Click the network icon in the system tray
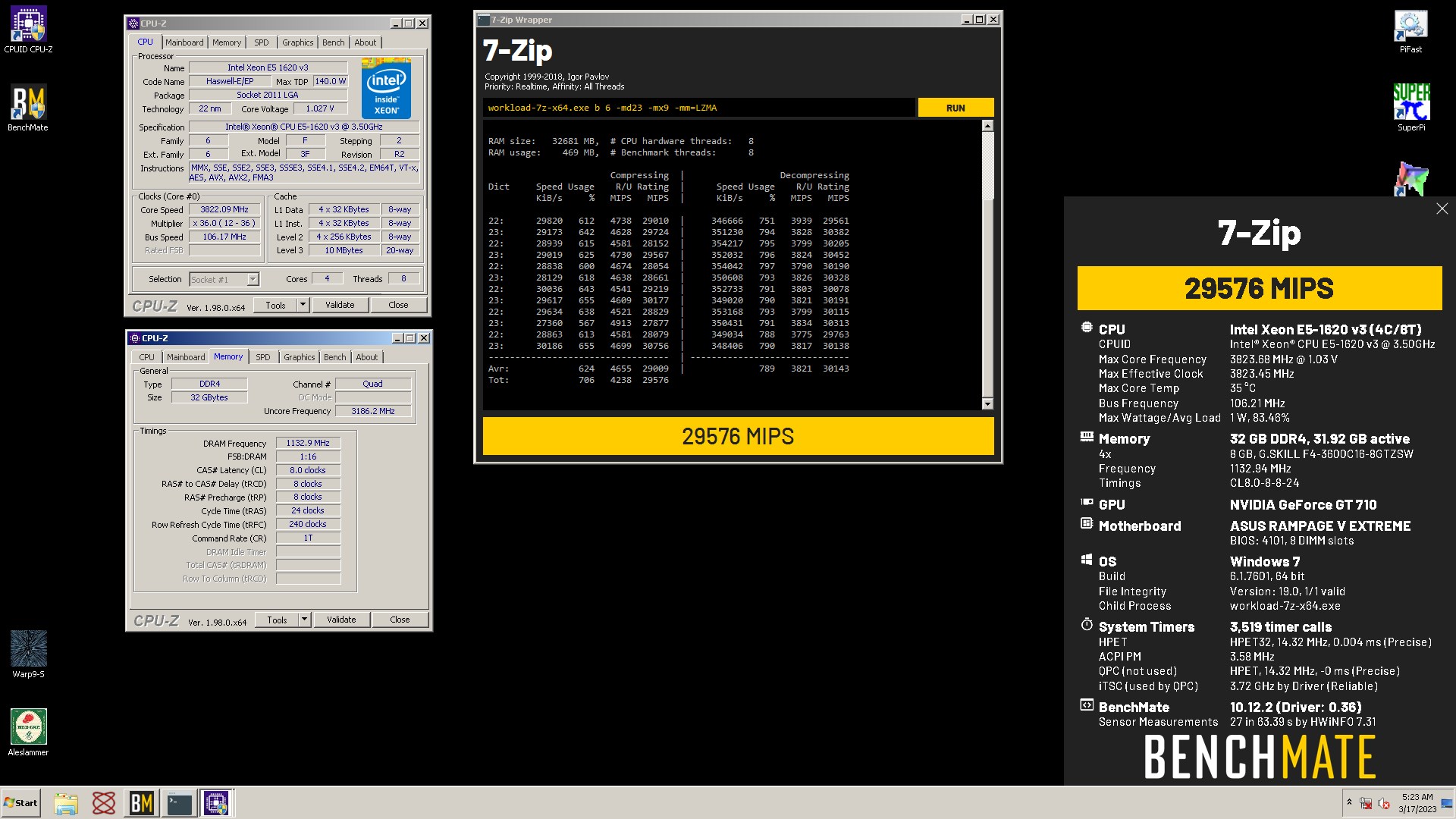 (1366, 803)
